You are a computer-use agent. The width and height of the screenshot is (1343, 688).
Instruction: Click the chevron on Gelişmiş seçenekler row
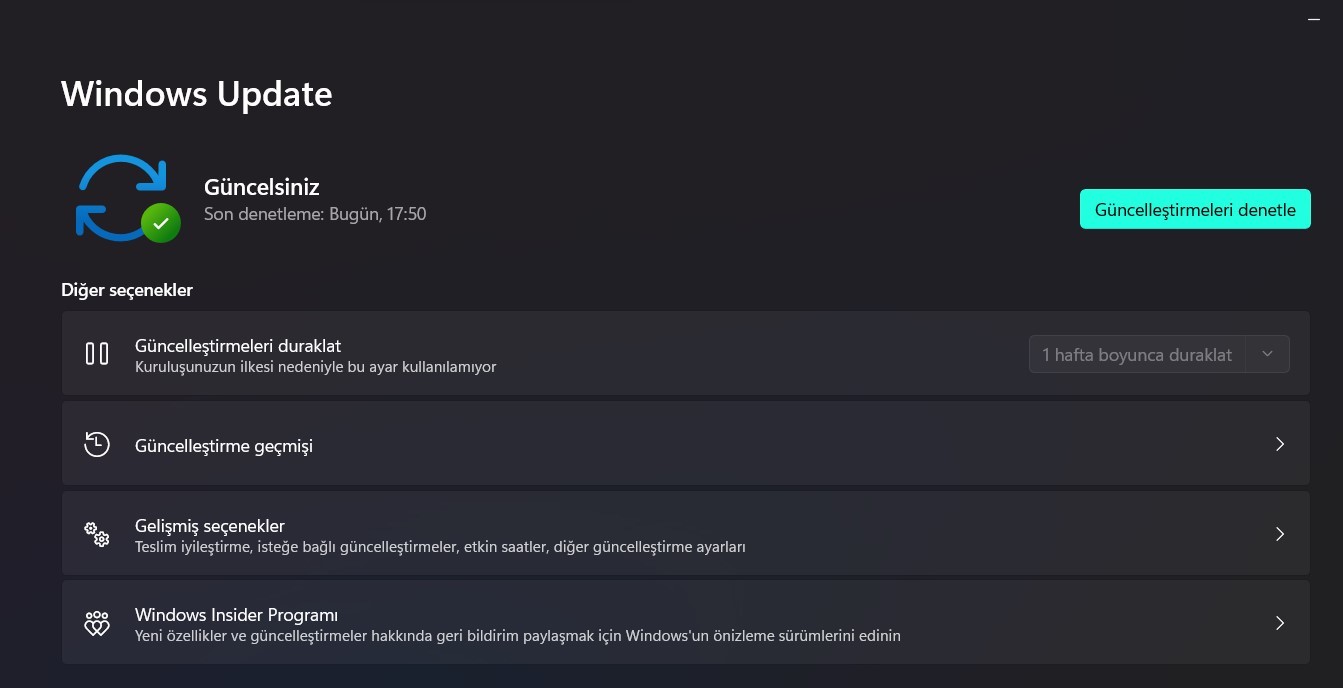coord(1280,534)
